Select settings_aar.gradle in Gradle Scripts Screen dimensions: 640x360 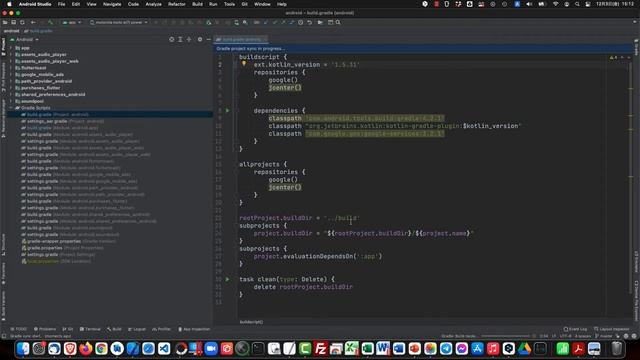click(62, 121)
